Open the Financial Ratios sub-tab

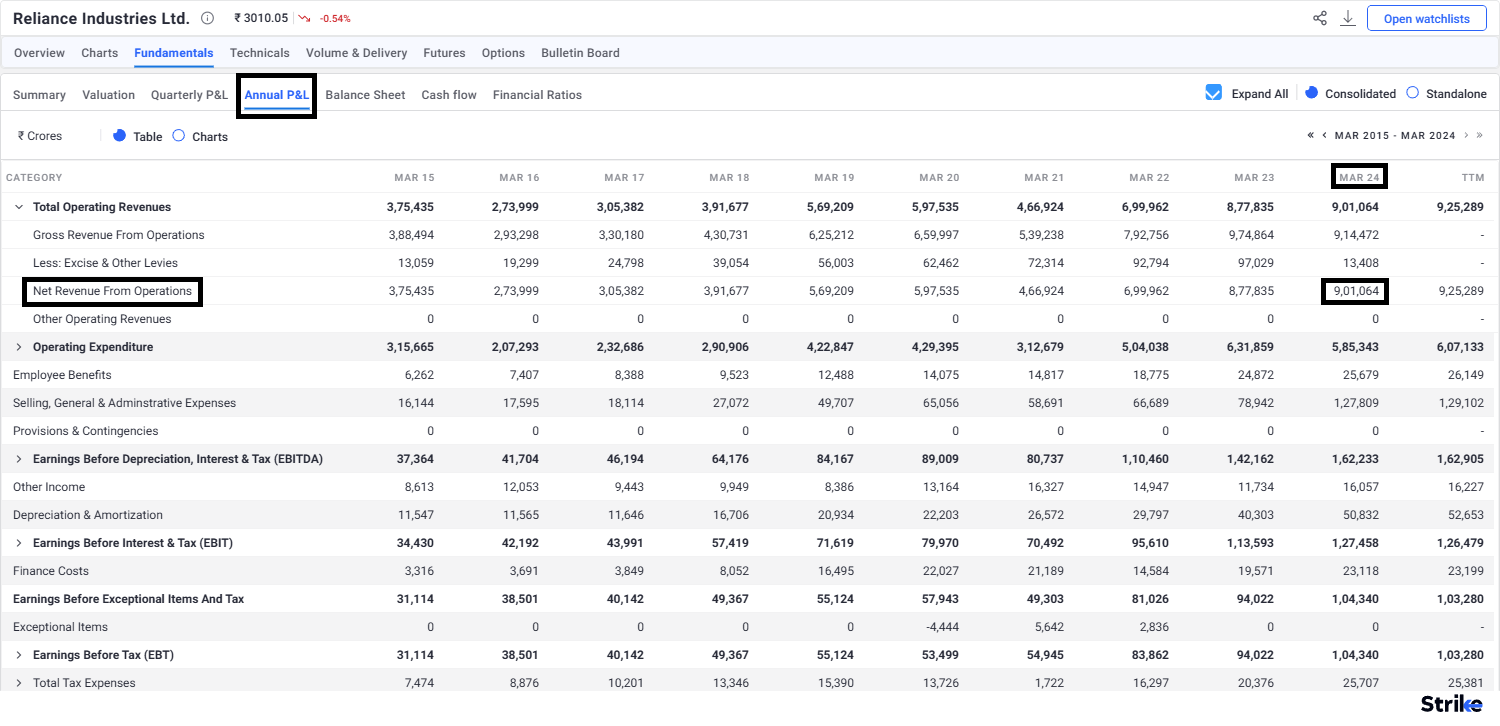tap(537, 95)
